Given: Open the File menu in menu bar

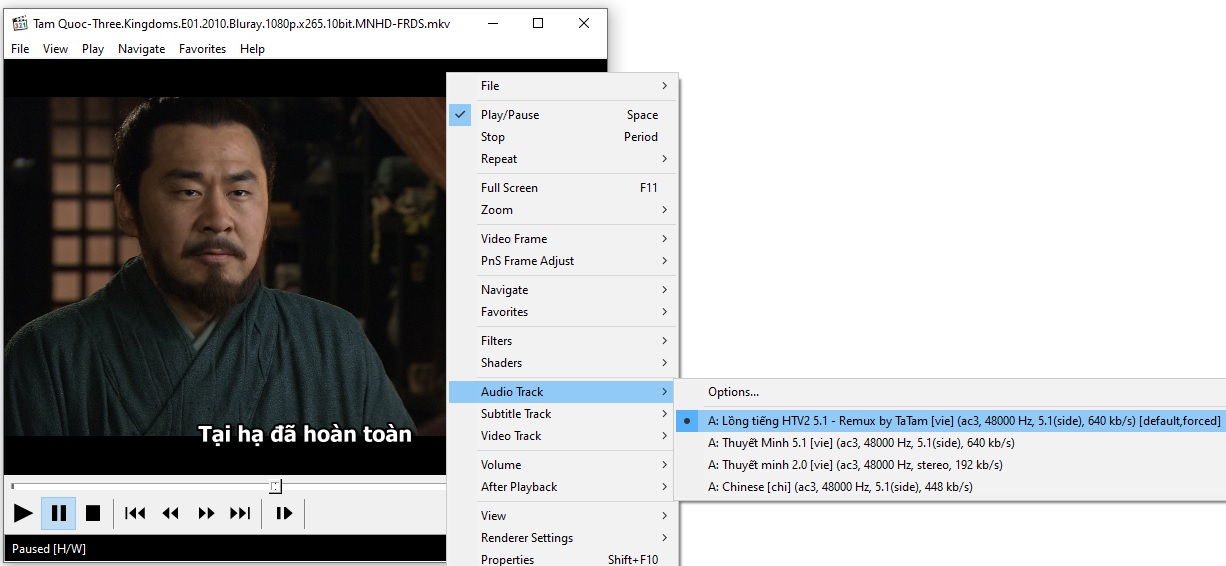Looking at the screenshot, I should 20,48.
